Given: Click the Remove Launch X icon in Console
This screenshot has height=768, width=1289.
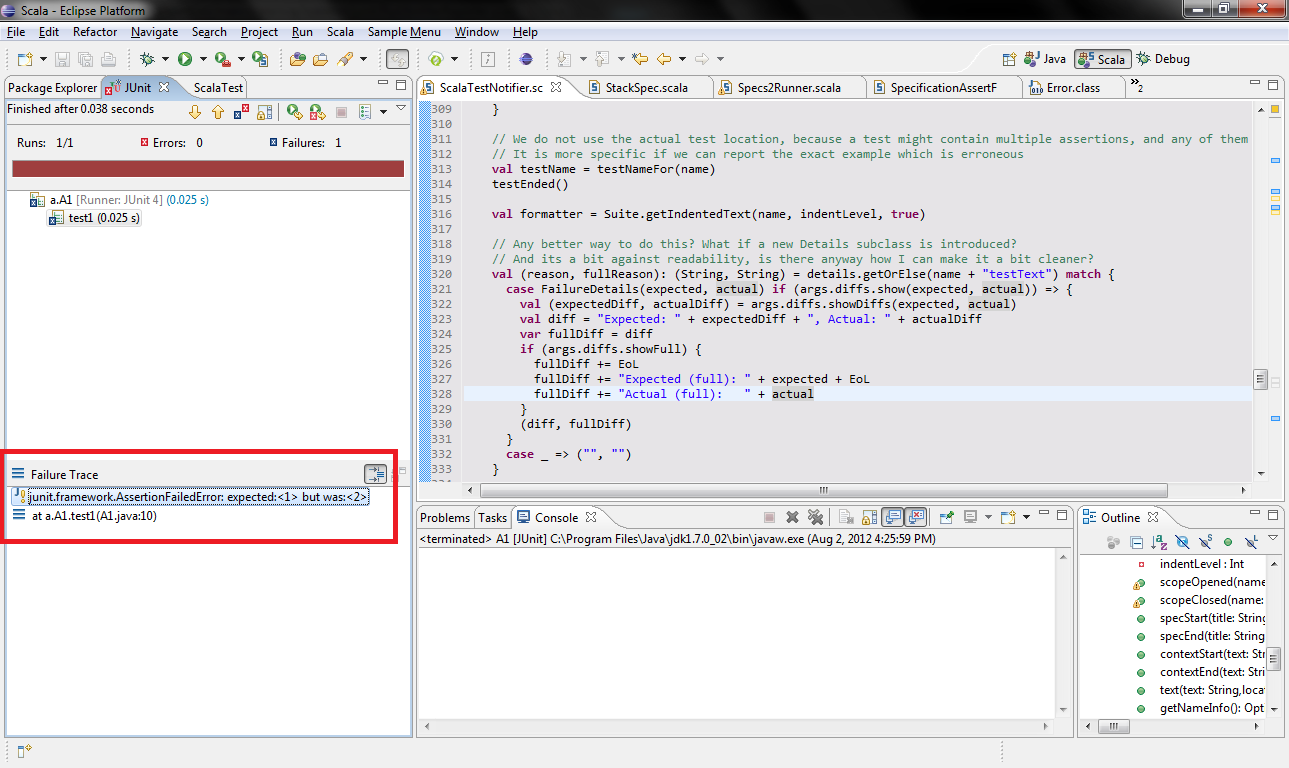Looking at the screenshot, I should [792, 517].
